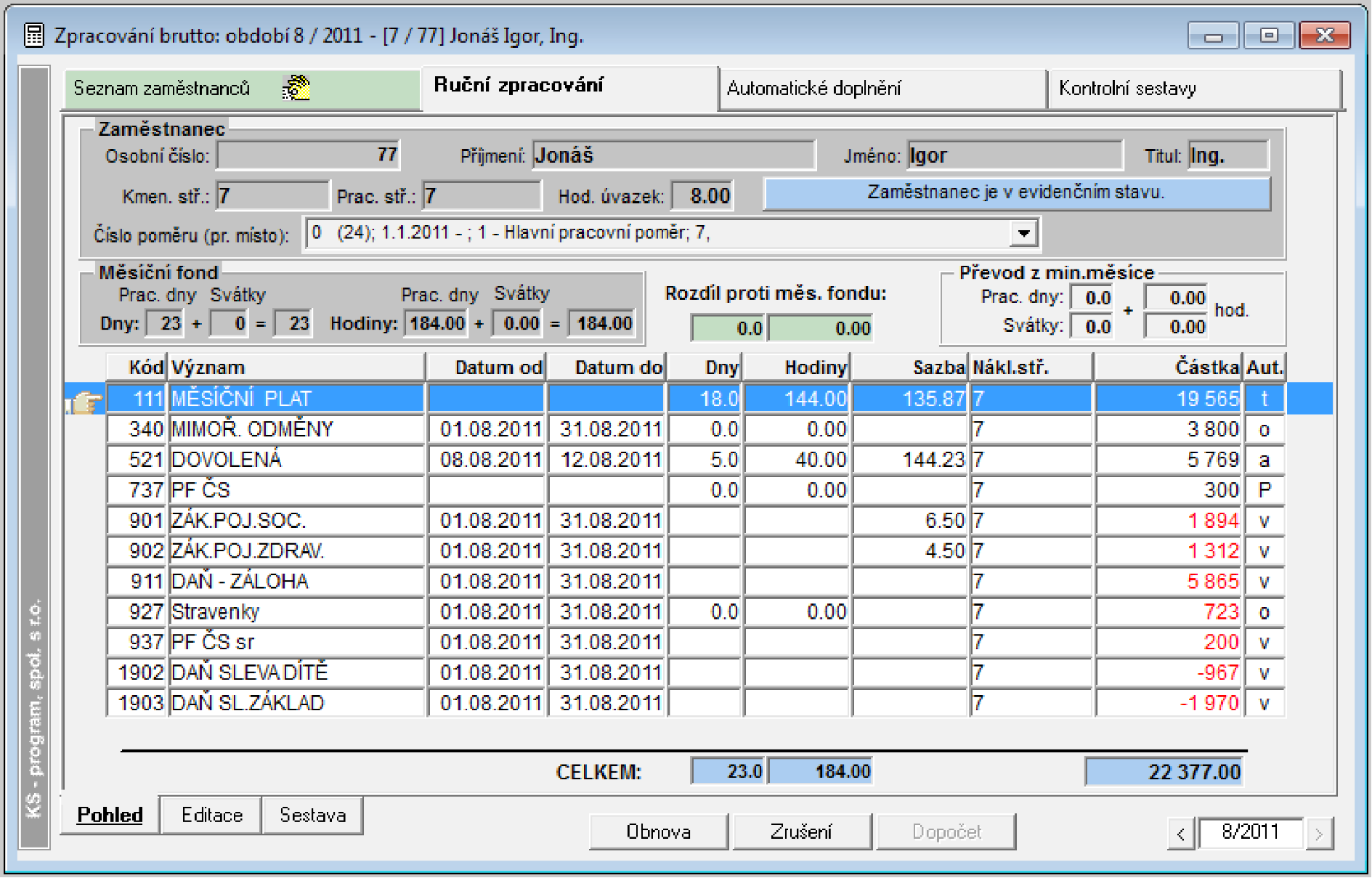Select the DAŇ - ZÁLOHA row
The height and width of the screenshot is (878, 1372).
[x=697, y=582]
